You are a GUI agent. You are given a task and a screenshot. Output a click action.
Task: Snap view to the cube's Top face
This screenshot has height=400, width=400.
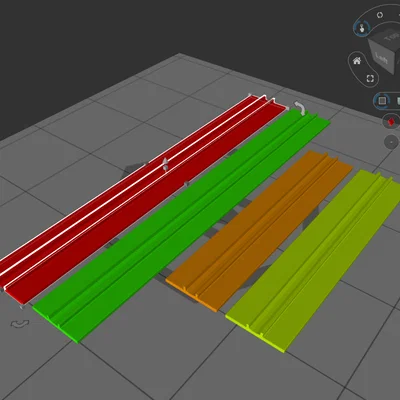tap(391, 36)
